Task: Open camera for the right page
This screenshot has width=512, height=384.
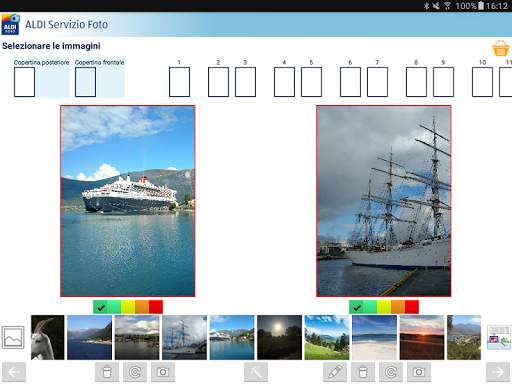Action: tap(419, 372)
